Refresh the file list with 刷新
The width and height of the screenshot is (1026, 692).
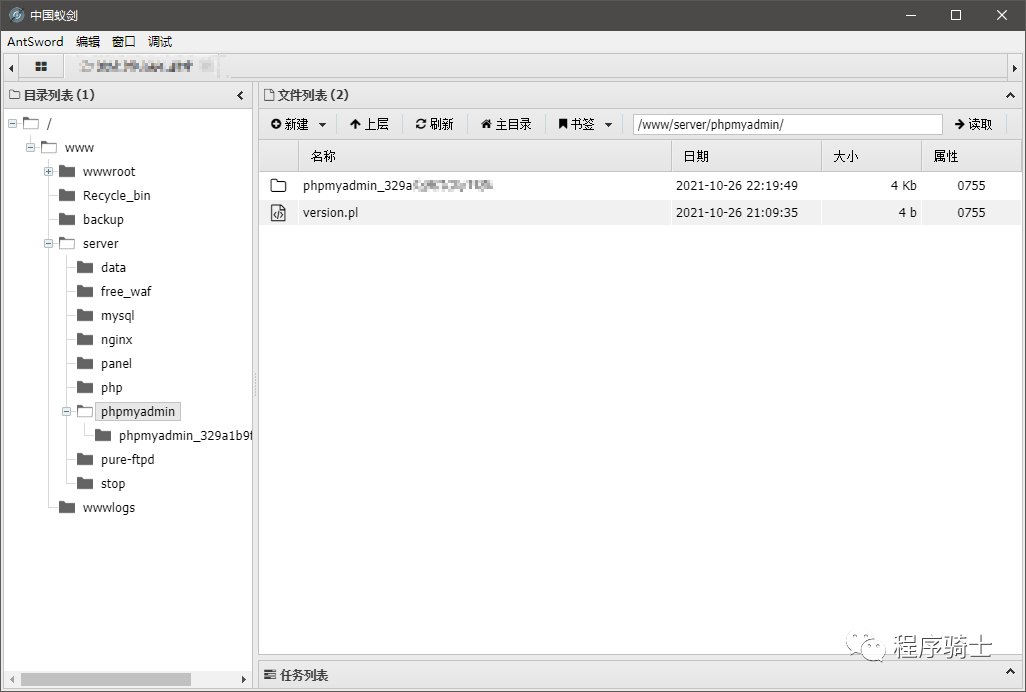[x=434, y=124]
